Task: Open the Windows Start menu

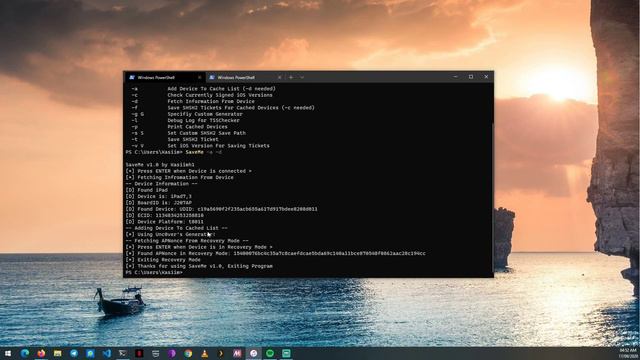Action: coord(8,353)
